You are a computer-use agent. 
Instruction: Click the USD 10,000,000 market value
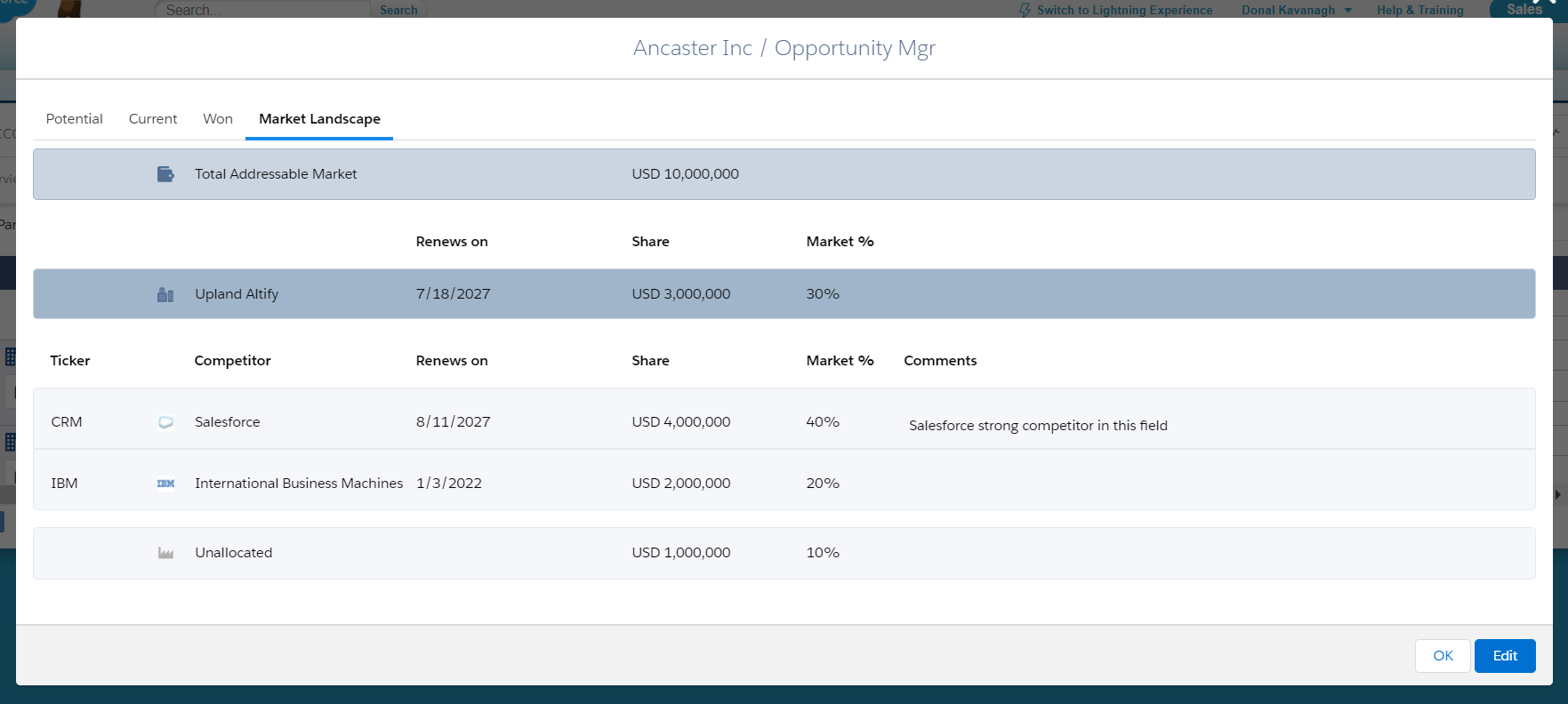pyautogui.click(x=686, y=174)
